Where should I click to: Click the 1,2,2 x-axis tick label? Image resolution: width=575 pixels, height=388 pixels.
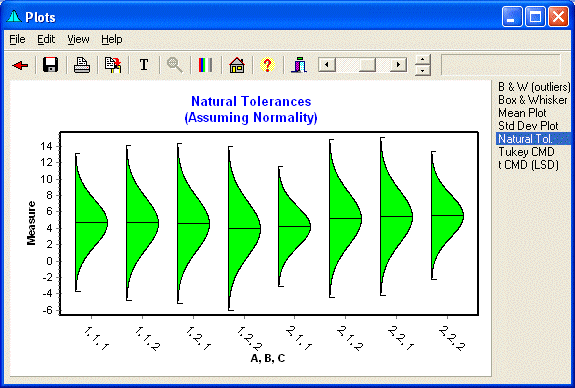249,338
